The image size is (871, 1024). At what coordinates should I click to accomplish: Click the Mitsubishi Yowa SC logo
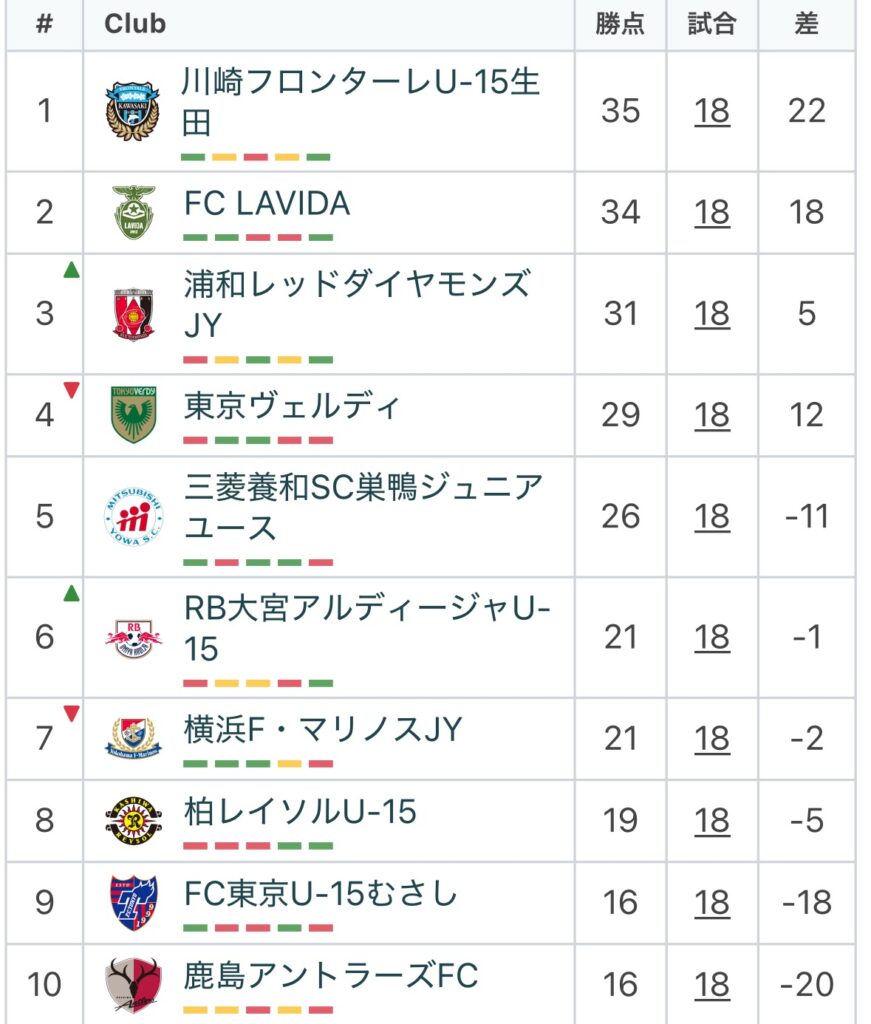click(133, 516)
